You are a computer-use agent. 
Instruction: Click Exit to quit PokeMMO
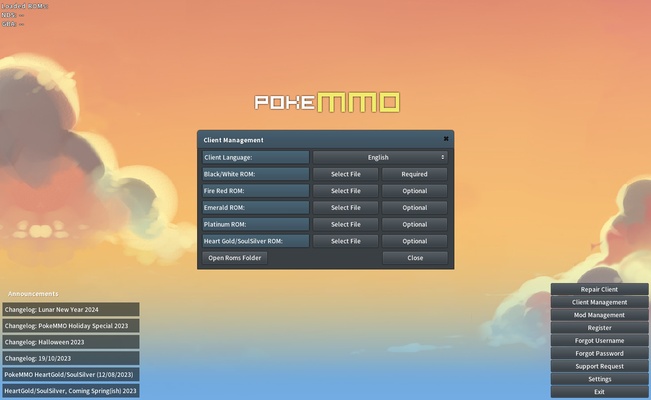pyautogui.click(x=599, y=392)
